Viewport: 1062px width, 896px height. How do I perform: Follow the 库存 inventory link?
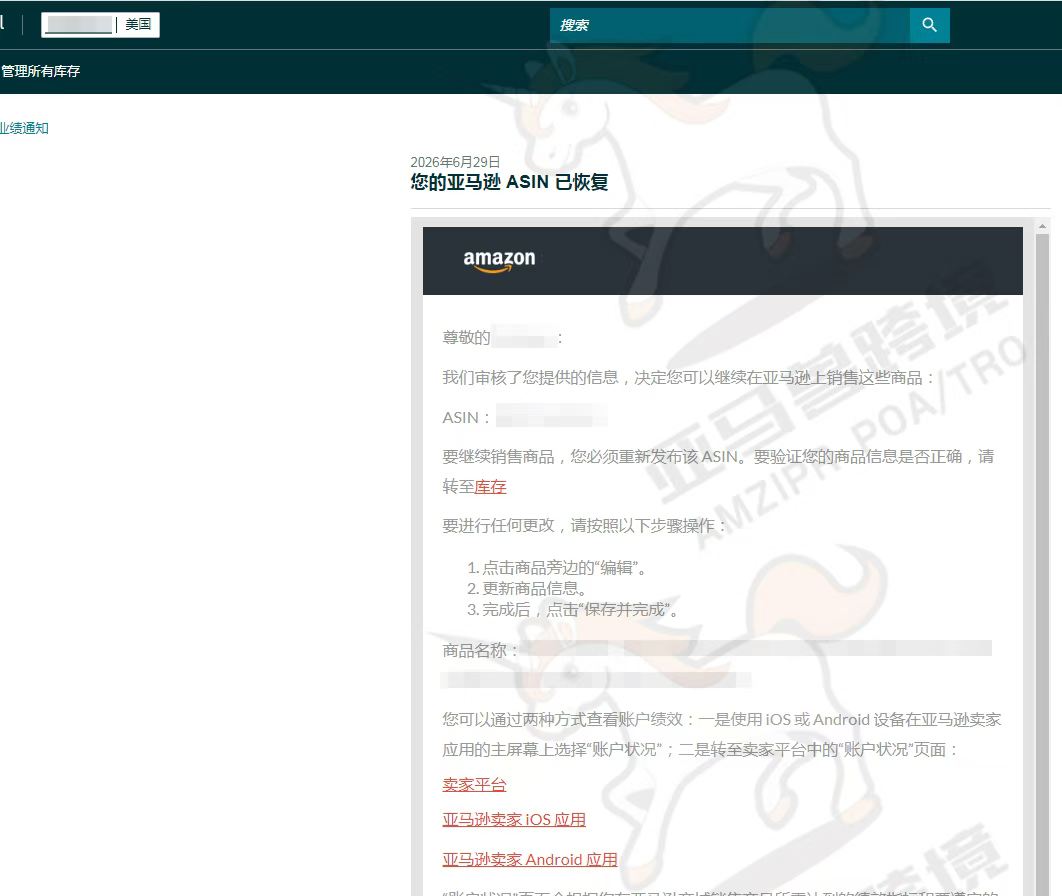[490, 486]
